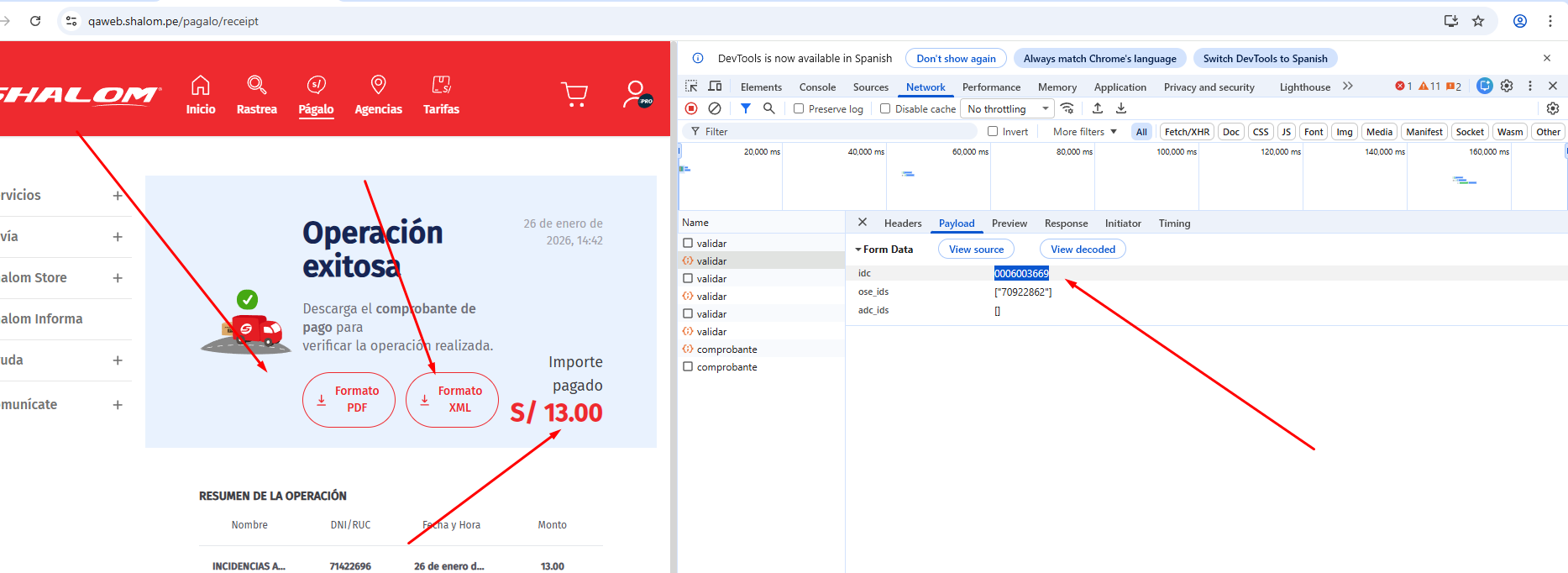Image resolution: width=1568 pixels, height=573 pixels.
Task: Toggle the device toolbar icon
Action: point(715,87)
